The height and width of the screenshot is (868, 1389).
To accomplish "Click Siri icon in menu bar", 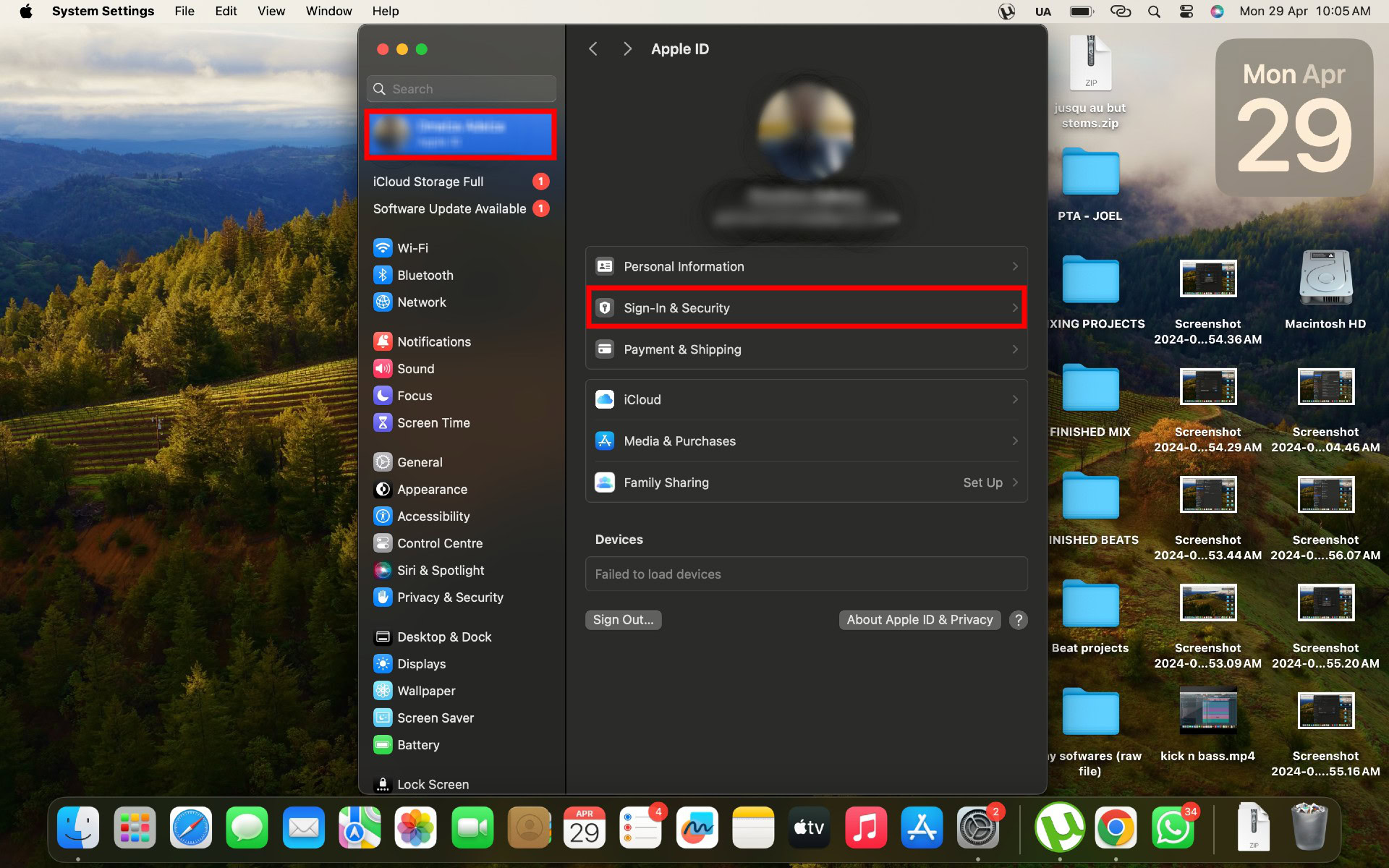I will point(1218,12).
